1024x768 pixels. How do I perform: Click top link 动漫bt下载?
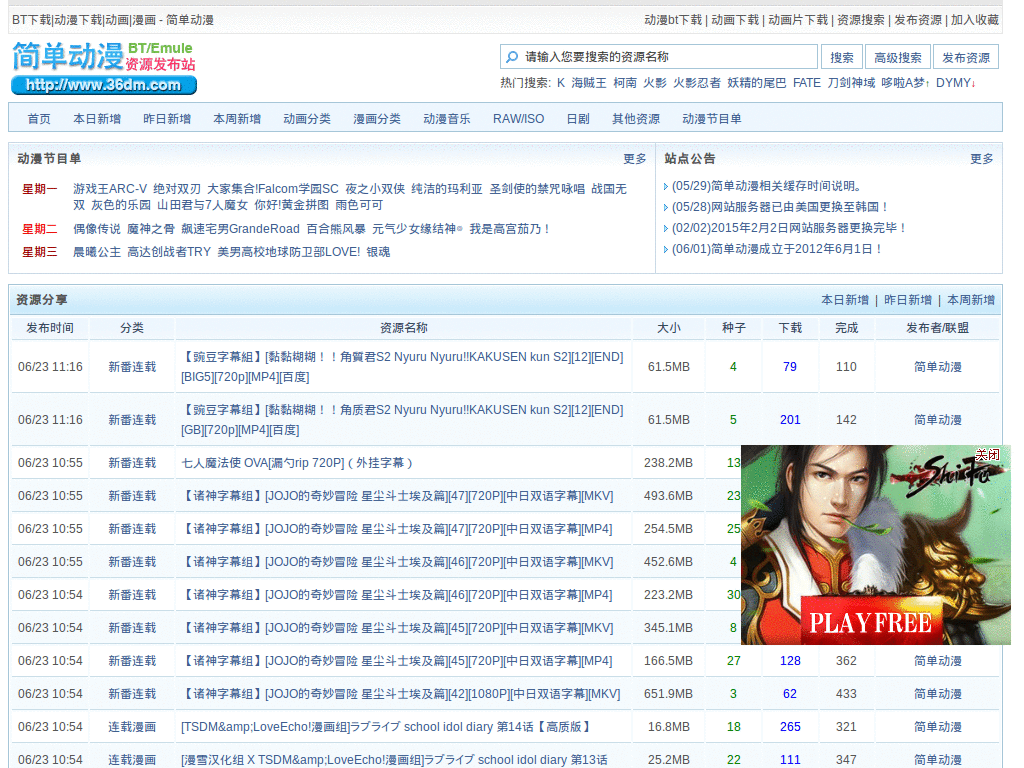[x=673, y=20]
